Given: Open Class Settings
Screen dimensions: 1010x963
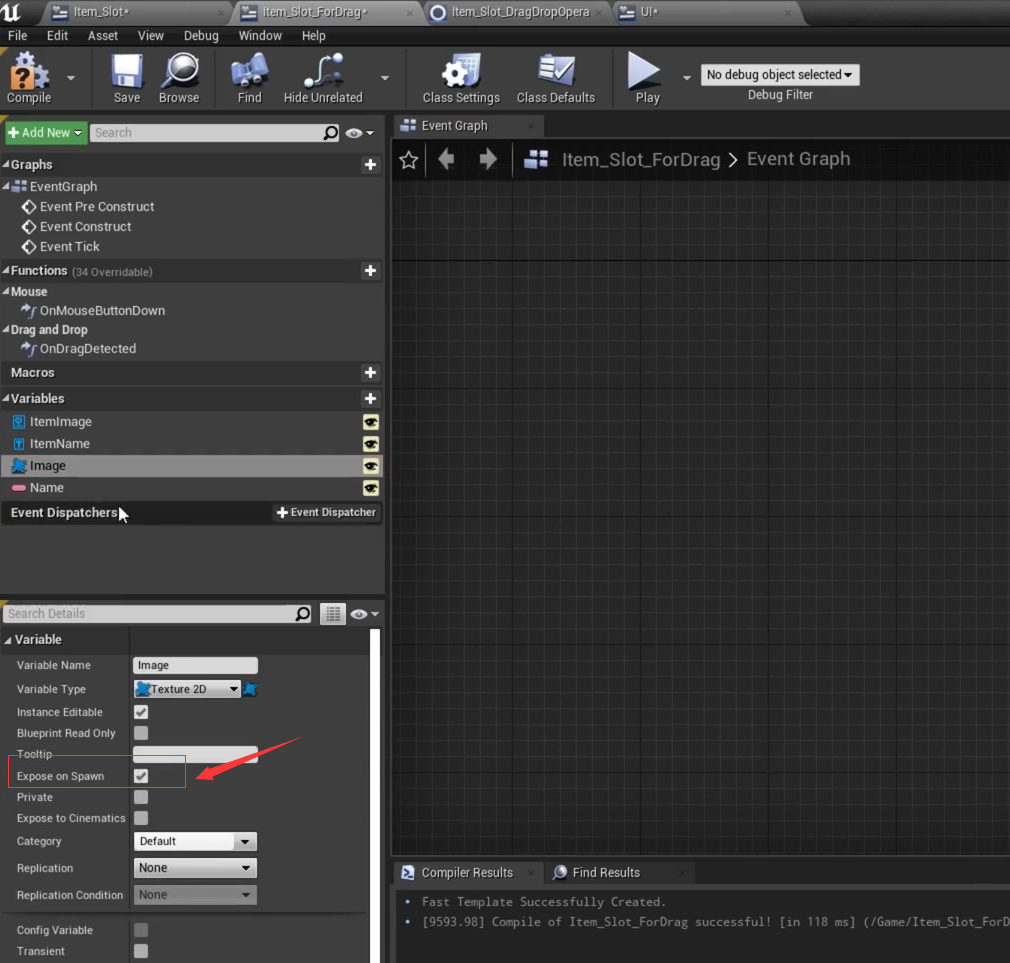Looking at the screenshot, I should tap(461, 78).
